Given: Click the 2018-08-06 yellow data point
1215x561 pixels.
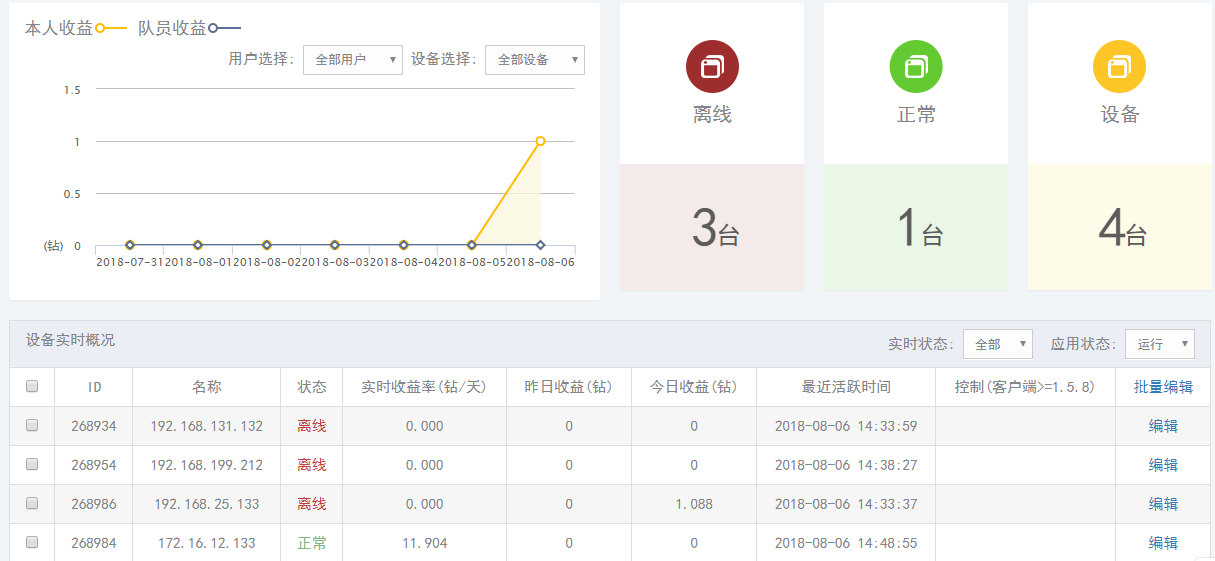Looking at the screenshot, I should [540, 141].
